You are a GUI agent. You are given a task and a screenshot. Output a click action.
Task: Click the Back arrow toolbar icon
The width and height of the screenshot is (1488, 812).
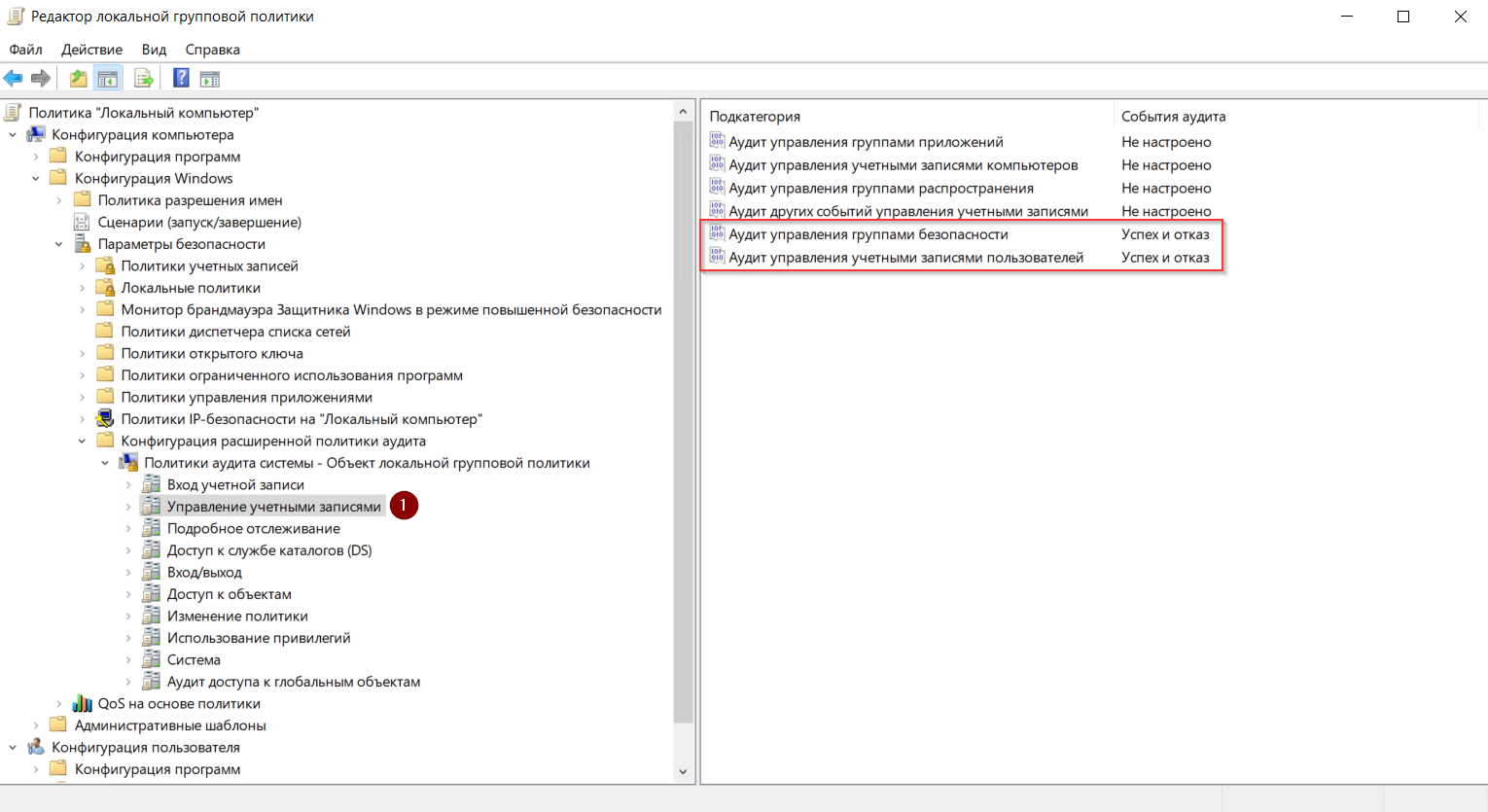[14, 79]
